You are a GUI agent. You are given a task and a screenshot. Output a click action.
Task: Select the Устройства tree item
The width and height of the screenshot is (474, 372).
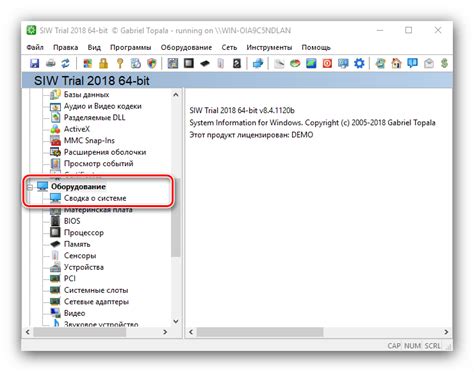[x=84, y=267]
